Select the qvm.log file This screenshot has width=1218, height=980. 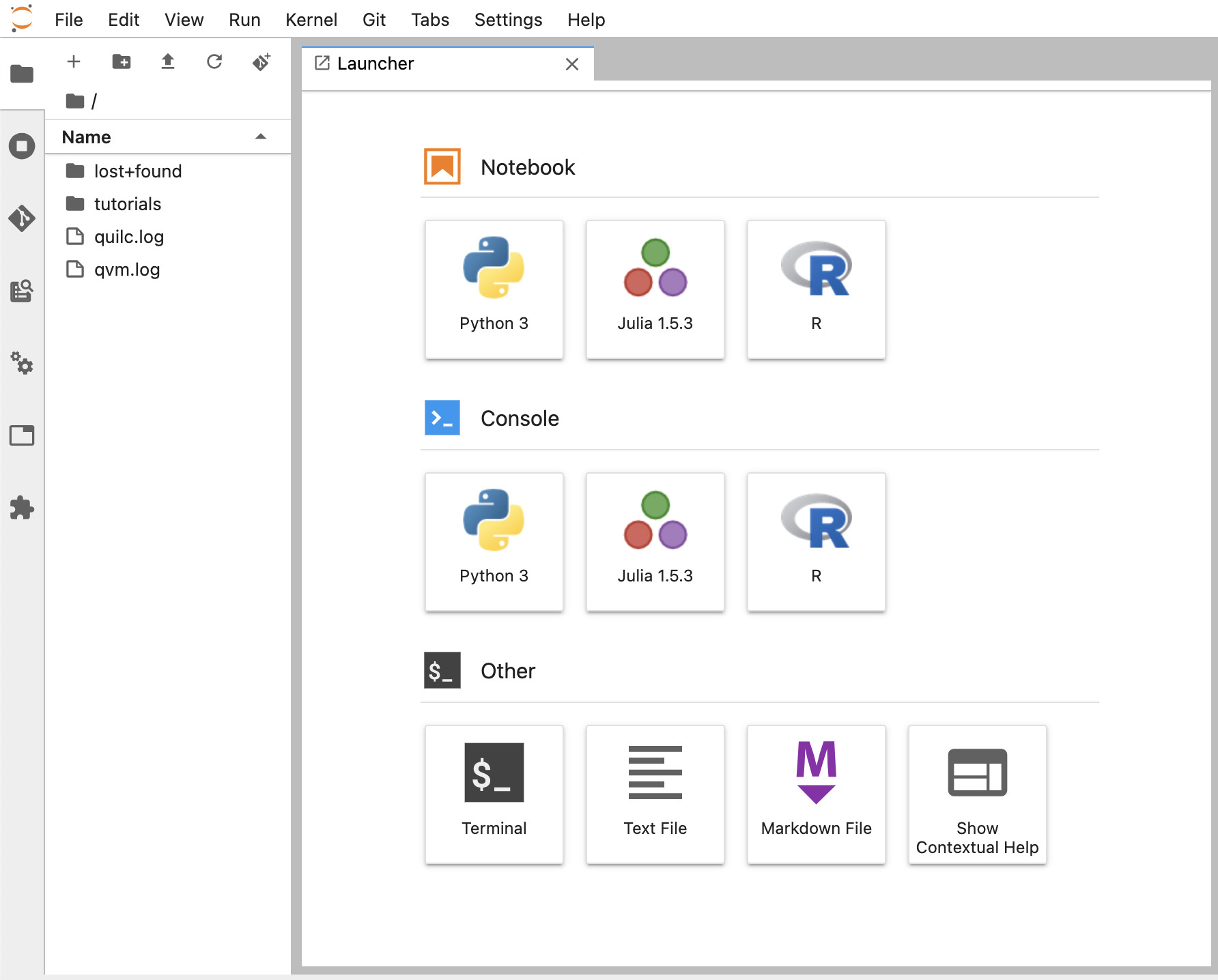pos(168,269)
